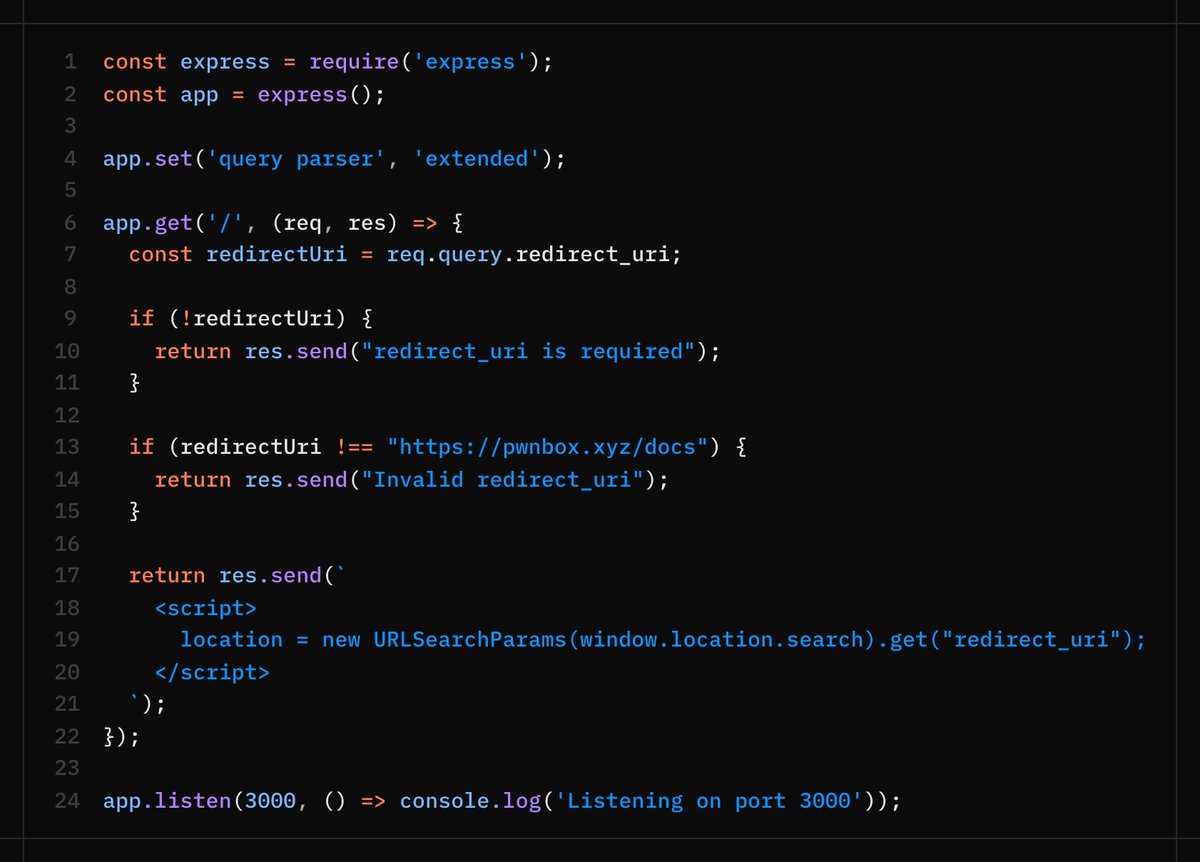The image size is (1200, 862).
Task: Click the line number 19
Action: pos(66,639)
